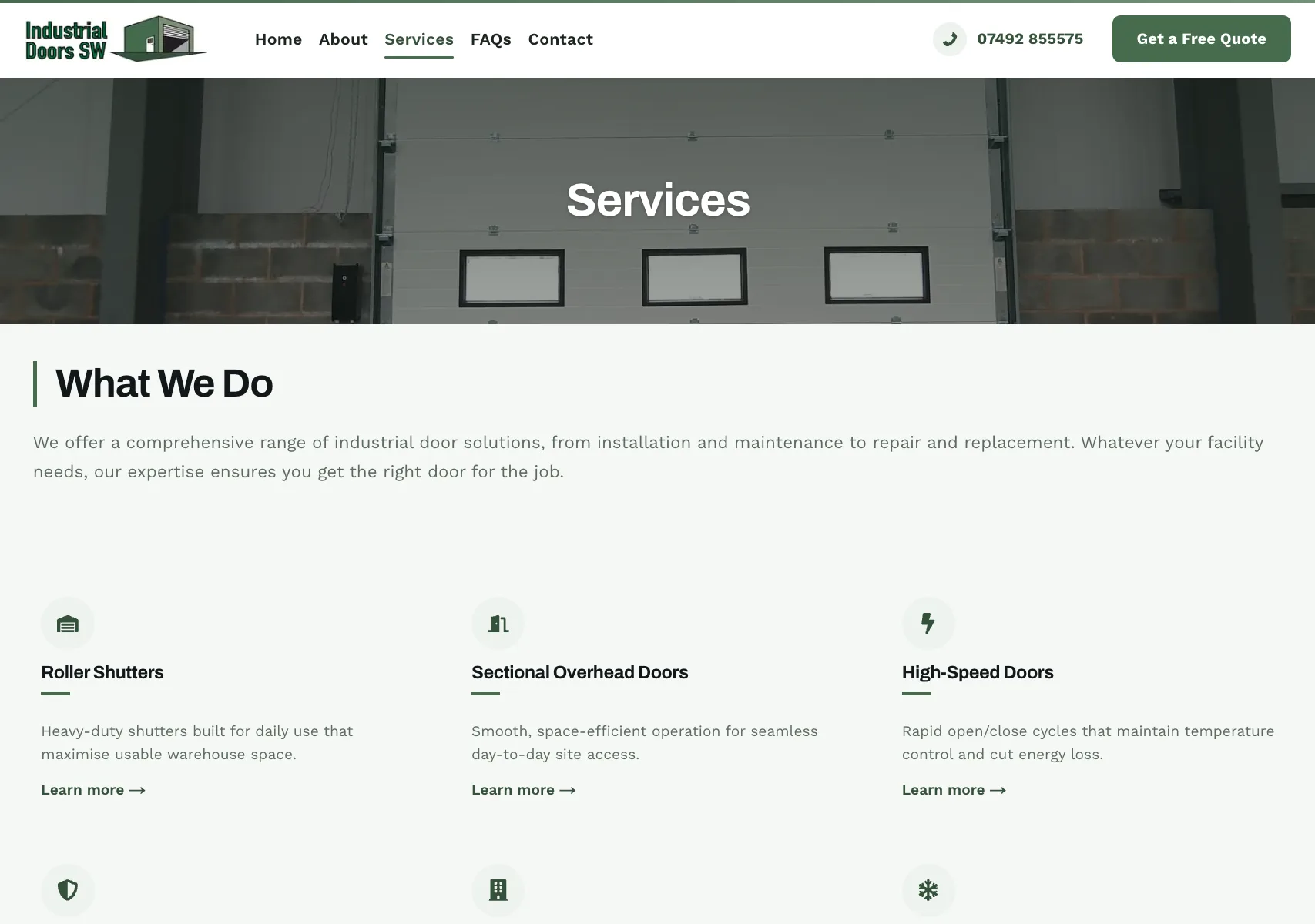This screenshot has height=924, width=1315.
Task: Click the Roller Shutters heading
Action: click(x=102, y=672)
